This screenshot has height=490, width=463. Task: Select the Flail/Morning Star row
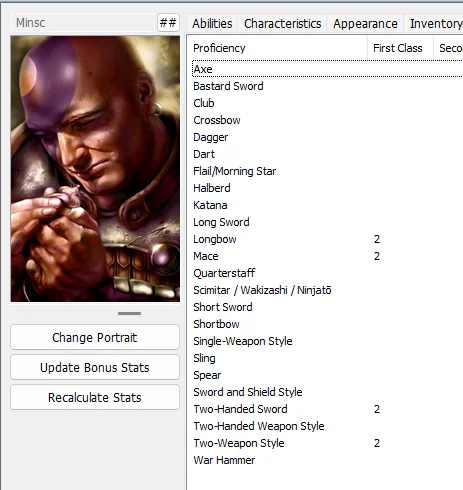tap(327, 171)
